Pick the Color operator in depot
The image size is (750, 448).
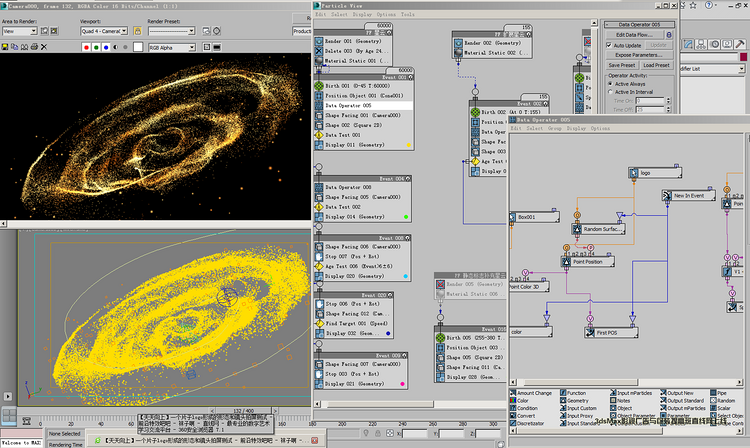[519, 401]
